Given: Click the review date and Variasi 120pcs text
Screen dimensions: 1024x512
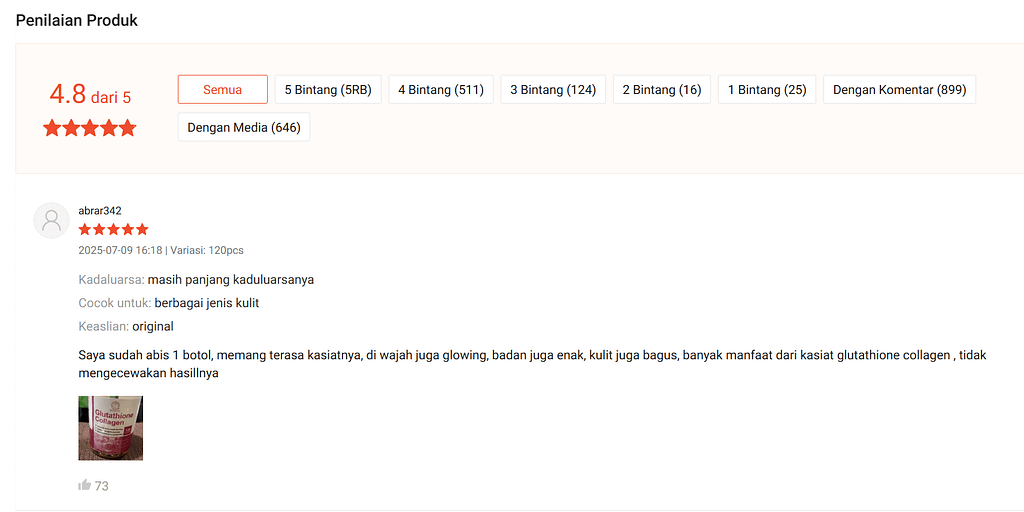Looking at the screenshot, I should click(161, 250).
